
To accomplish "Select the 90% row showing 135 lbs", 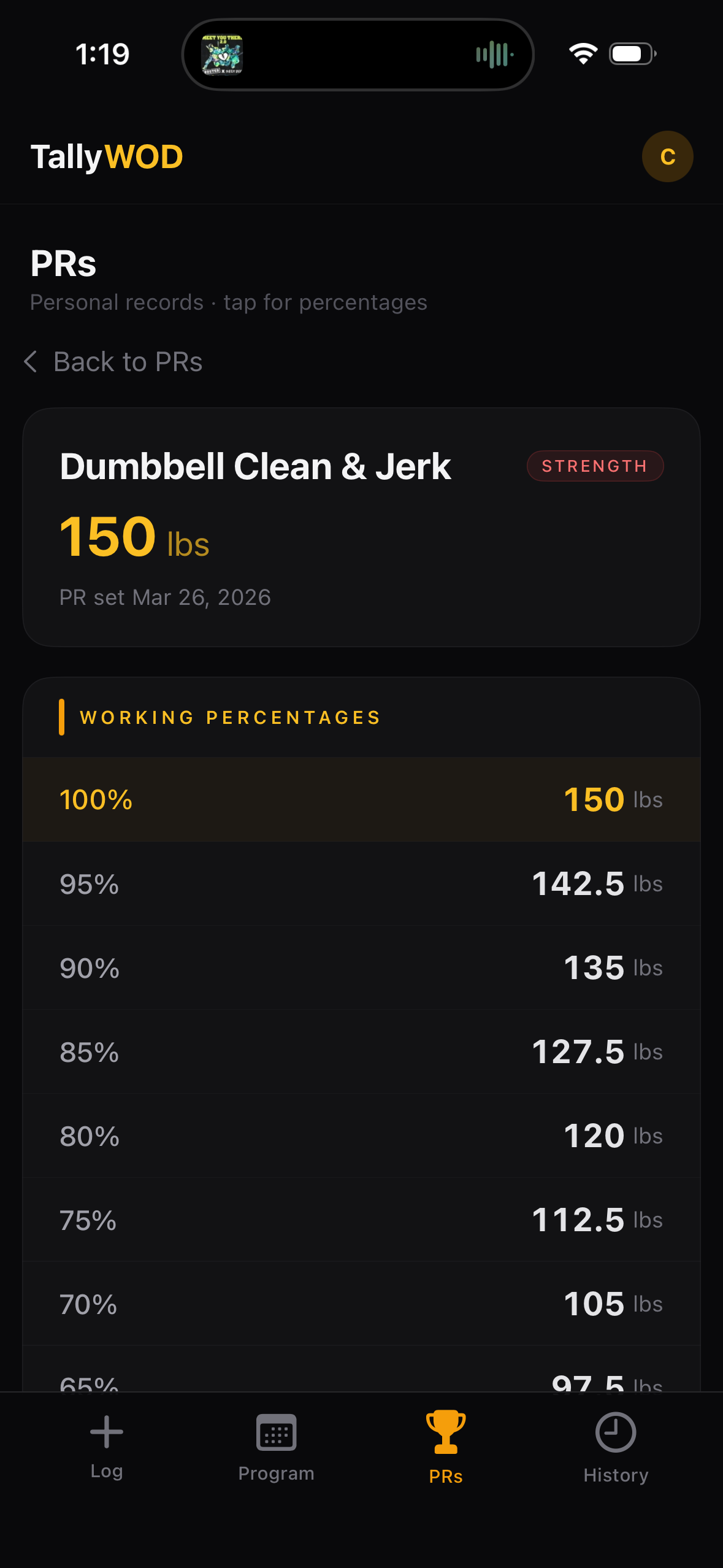I will point(361,968).
